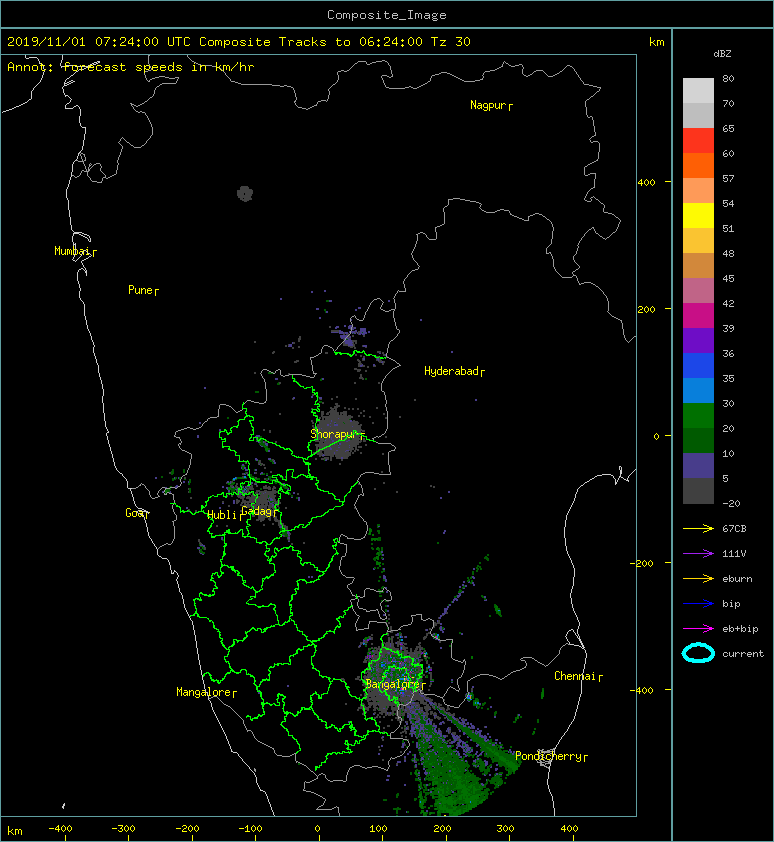Click the Mangalore city label
The width and height of the screenshot is (774, 842).
click(204, 692)
